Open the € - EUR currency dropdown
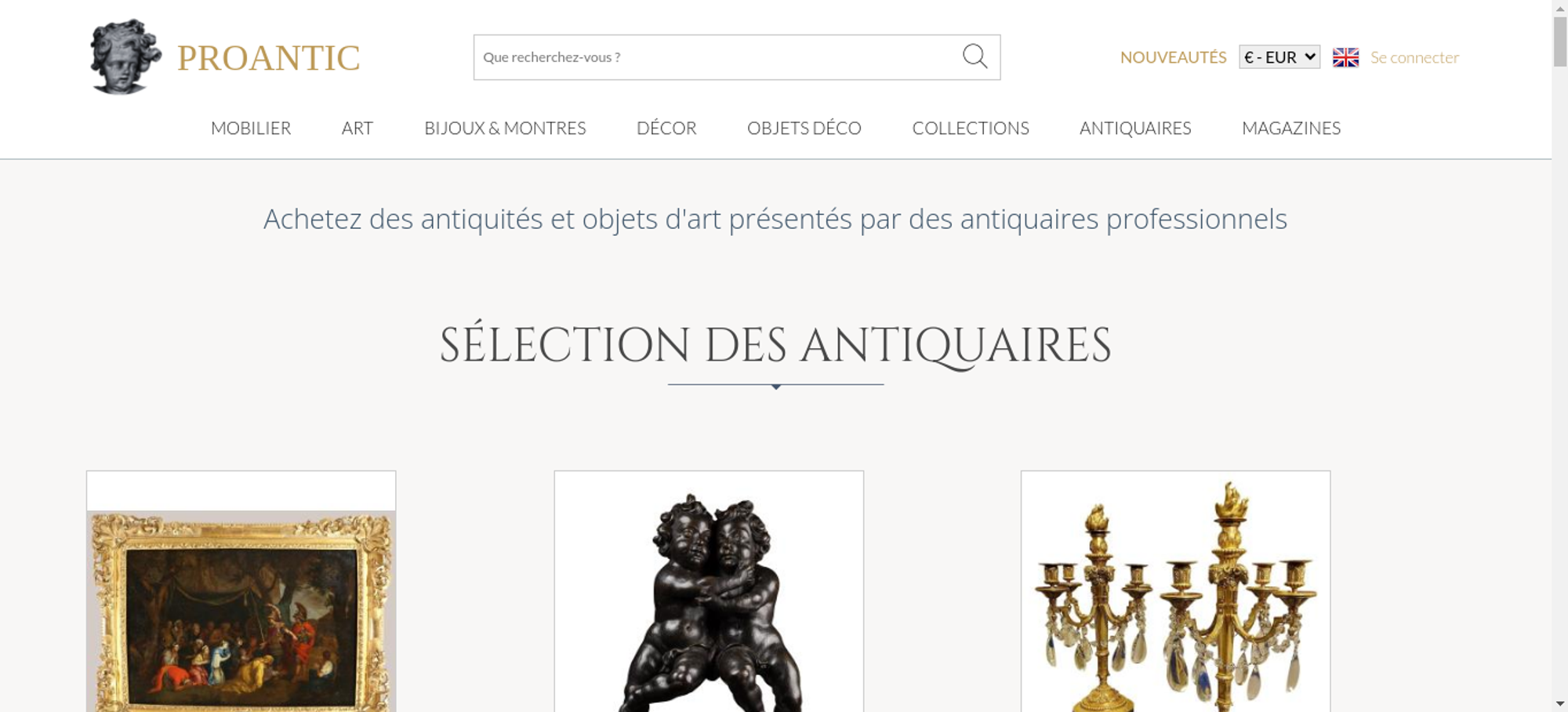 (x=1279, y=57)
